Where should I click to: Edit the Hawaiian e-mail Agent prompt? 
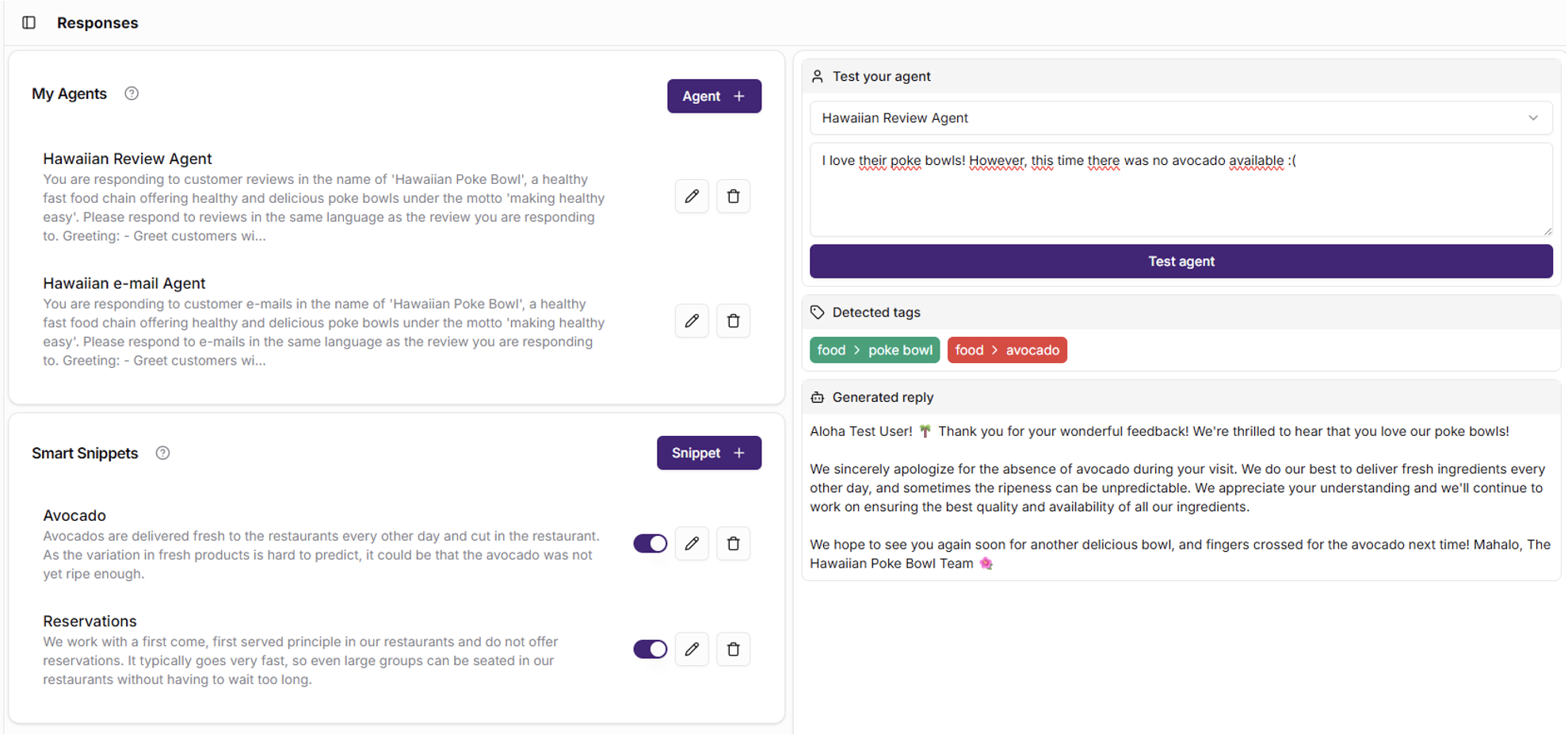[691, 320]
